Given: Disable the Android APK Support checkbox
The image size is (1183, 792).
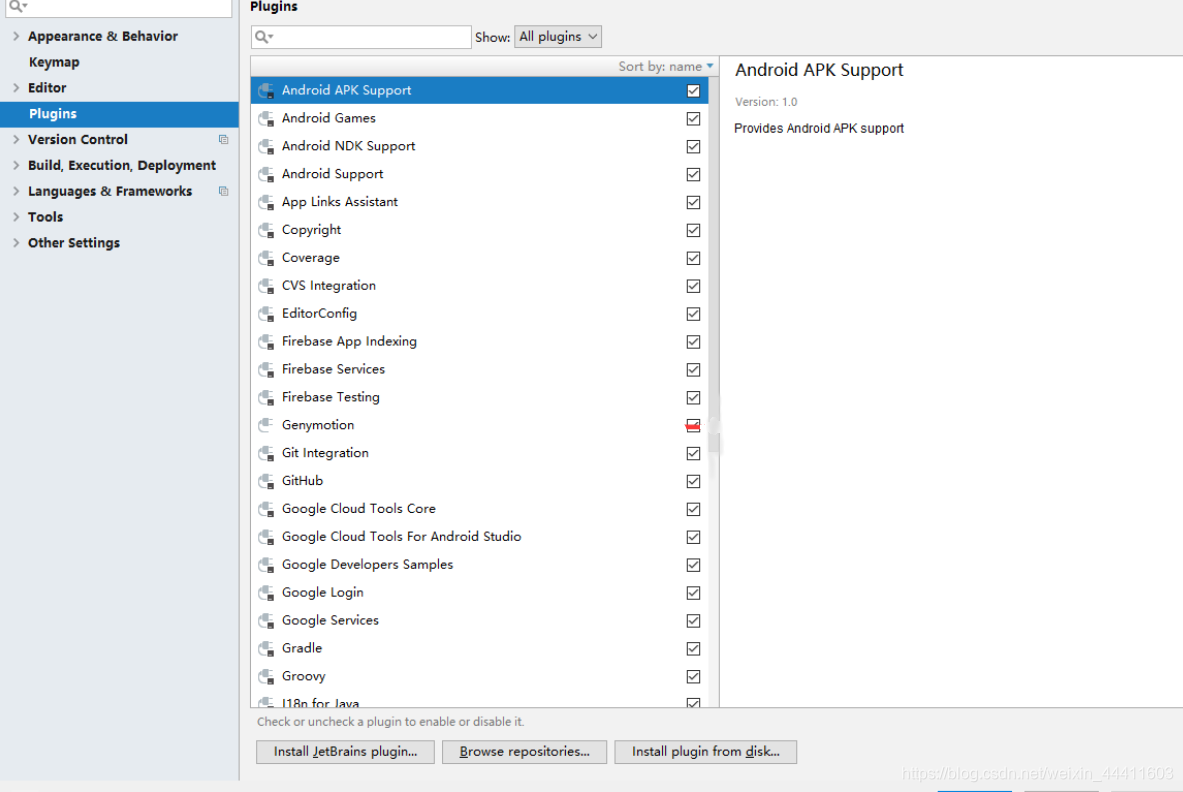Looking at the screenshot, I should point(693,91).
